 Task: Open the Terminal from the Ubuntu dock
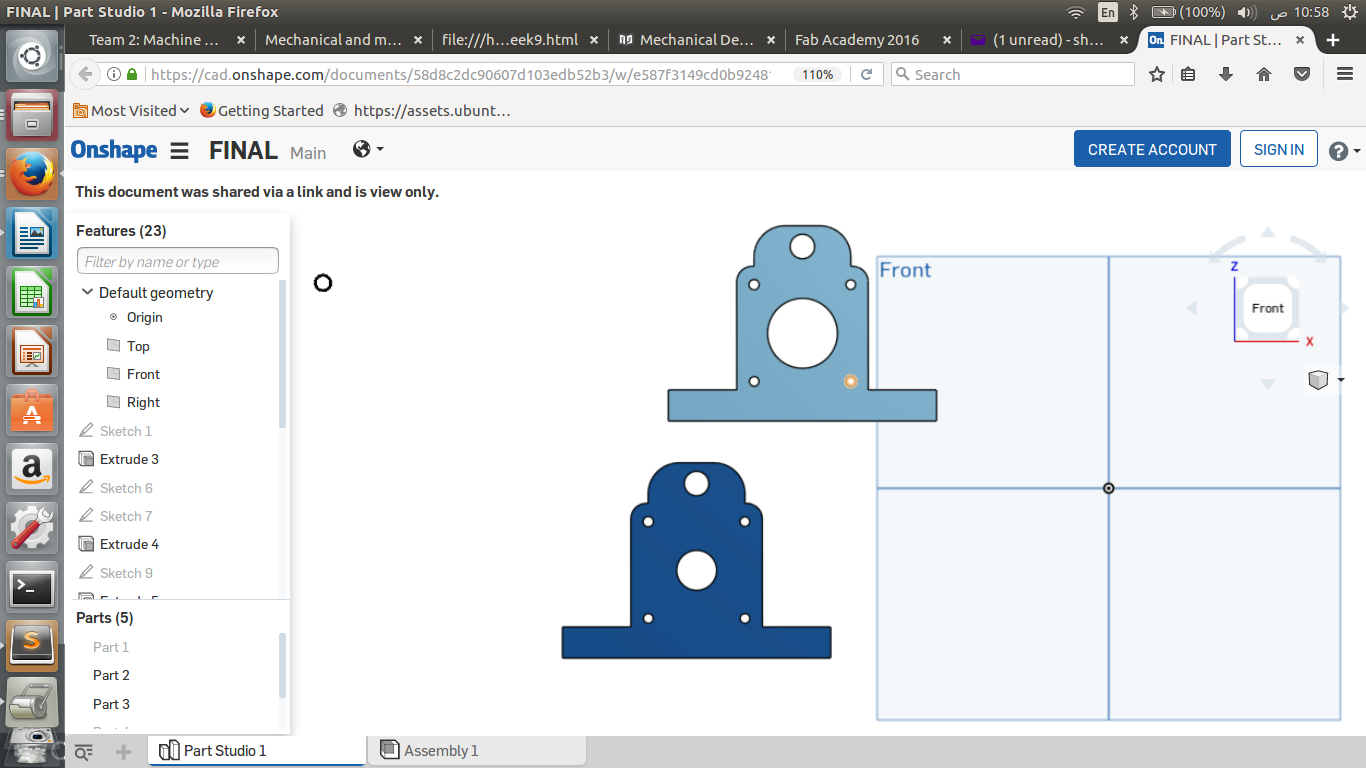pyautogui.click(x=32, y=588)
